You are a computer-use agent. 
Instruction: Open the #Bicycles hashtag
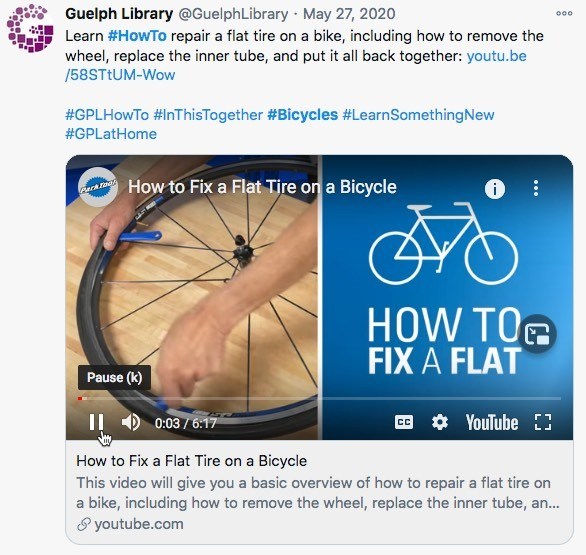click(x=302, y=115)
